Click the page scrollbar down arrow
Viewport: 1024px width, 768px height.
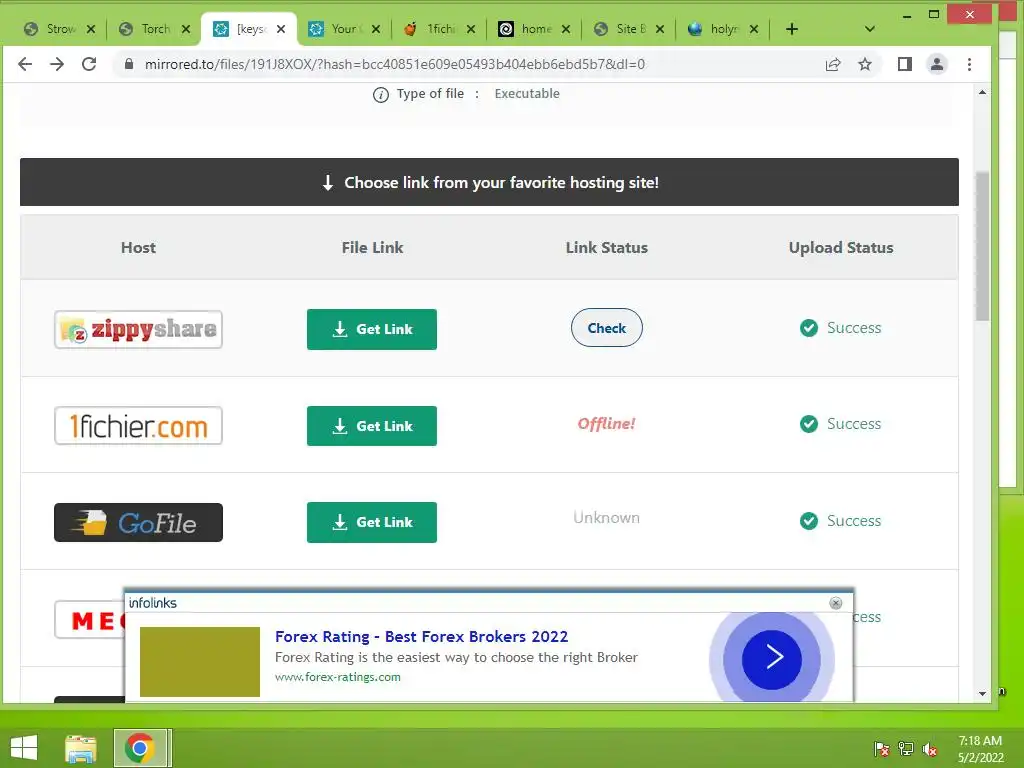pyautogui.click(x=982, y=693)
